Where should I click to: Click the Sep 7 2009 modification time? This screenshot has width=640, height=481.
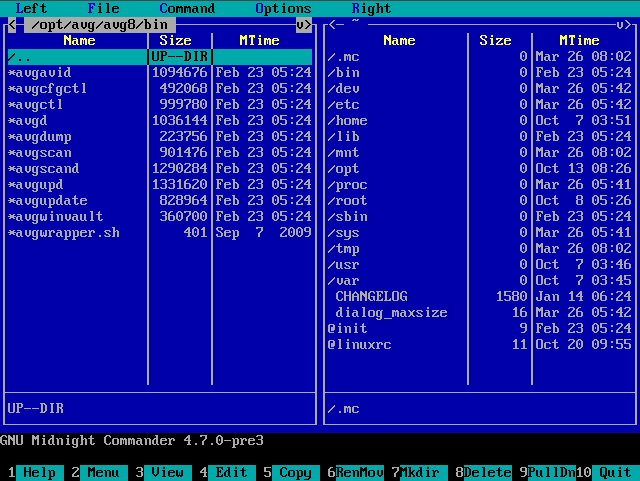tap(263, 233)
